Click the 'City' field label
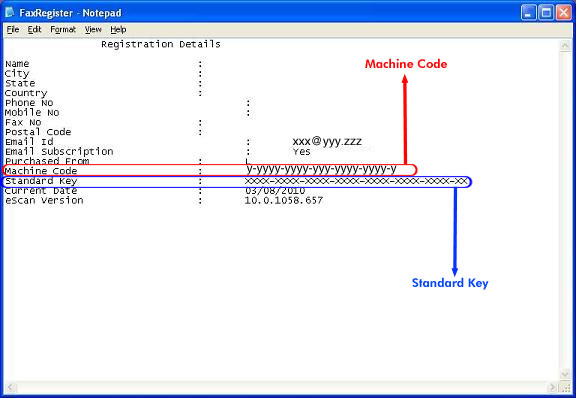 click(17, 74)
